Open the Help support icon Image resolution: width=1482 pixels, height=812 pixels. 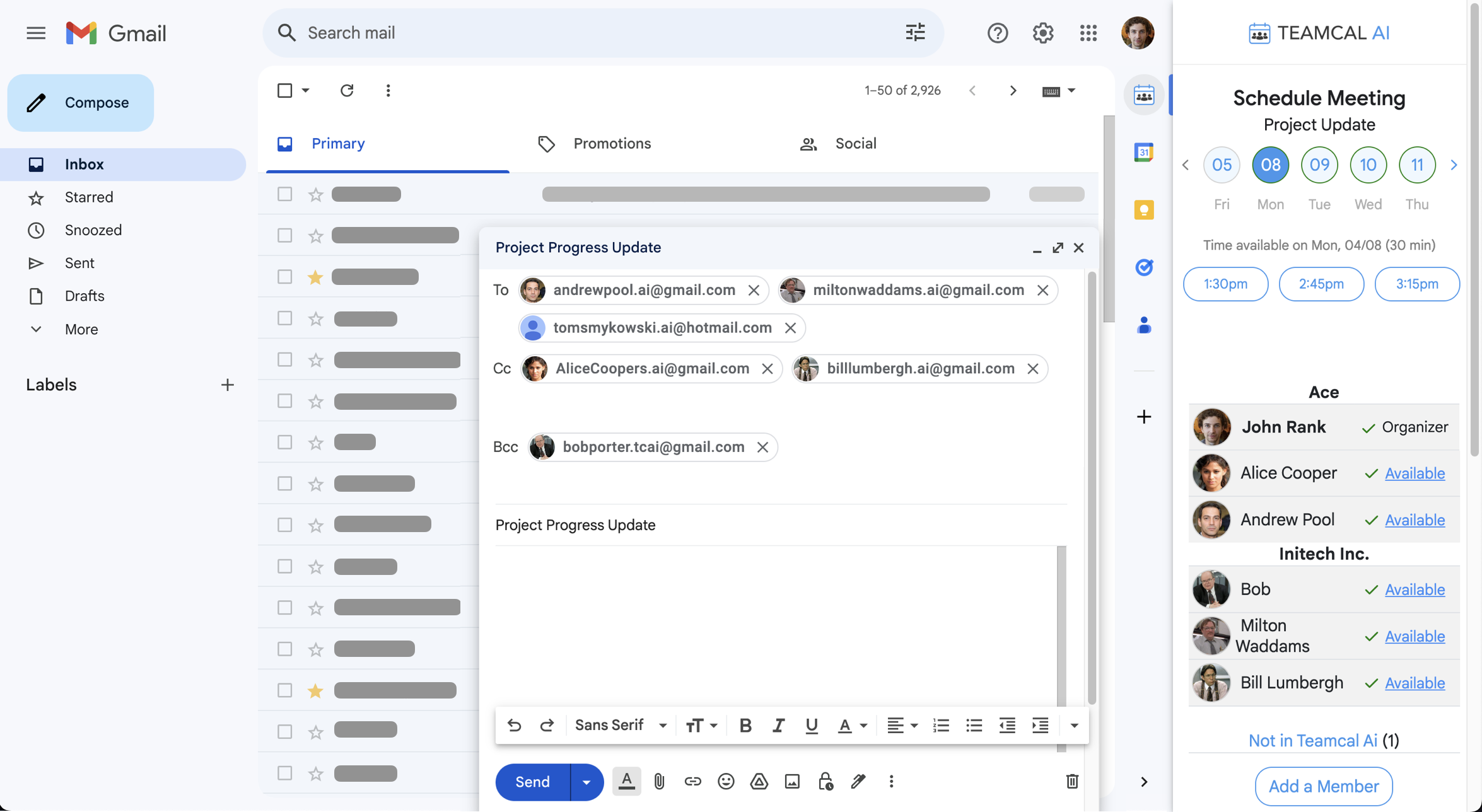[998, 33]
